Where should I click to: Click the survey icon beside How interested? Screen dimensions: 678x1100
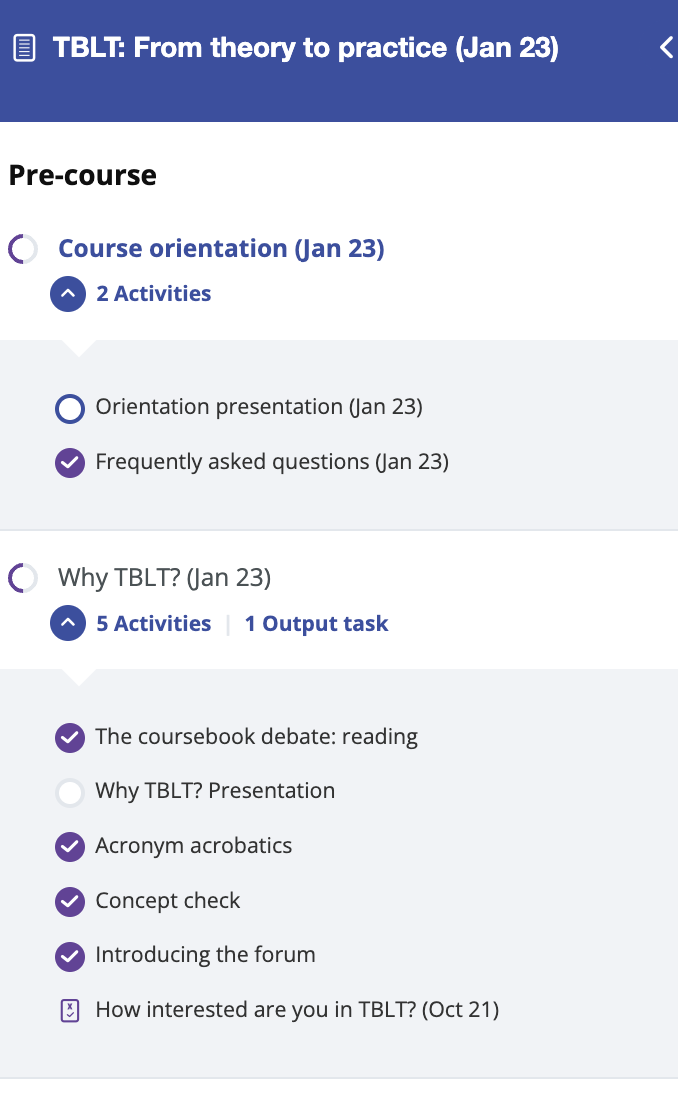point(70,1011)
